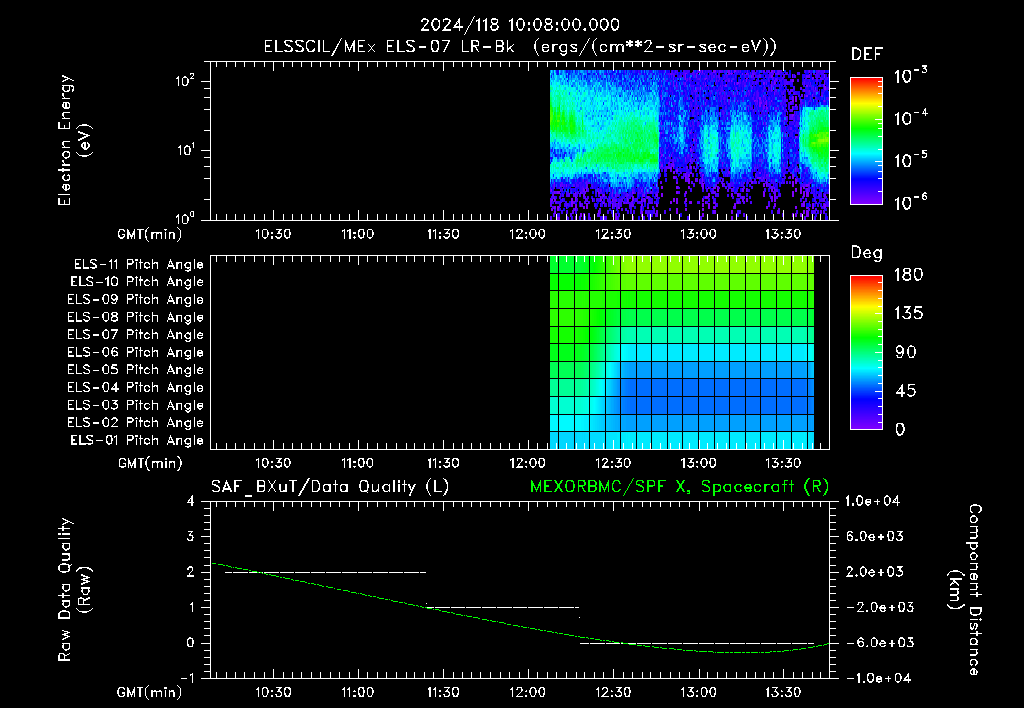The height and width of the screenshot is (708, 1024).
Task: Click the 13:00 tick under the pitch angle panel
Action: [x=698, y=464]
